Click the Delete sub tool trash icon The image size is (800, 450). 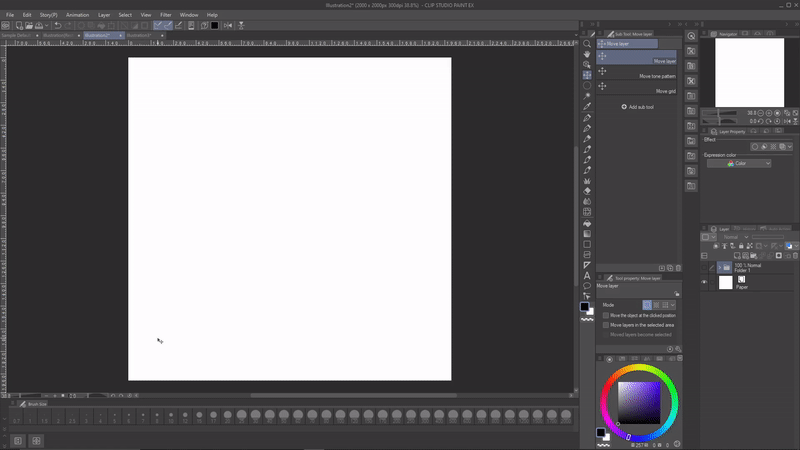[x=678, y=268]
